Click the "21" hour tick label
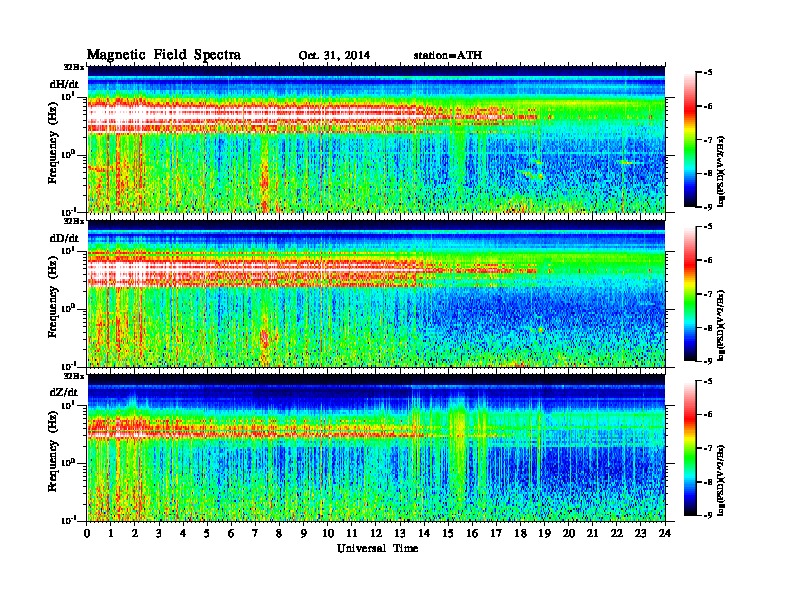Screen dimensions: 792x612 592,533
